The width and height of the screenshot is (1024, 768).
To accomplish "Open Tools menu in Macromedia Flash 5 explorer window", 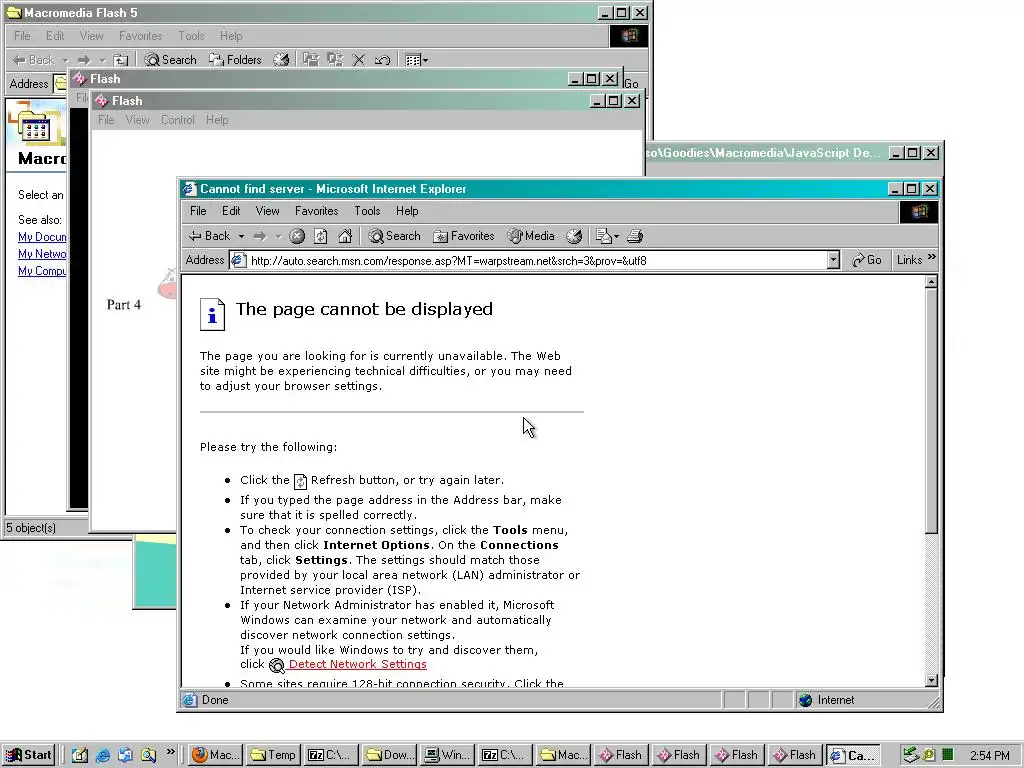I will [x=191, y=36].
